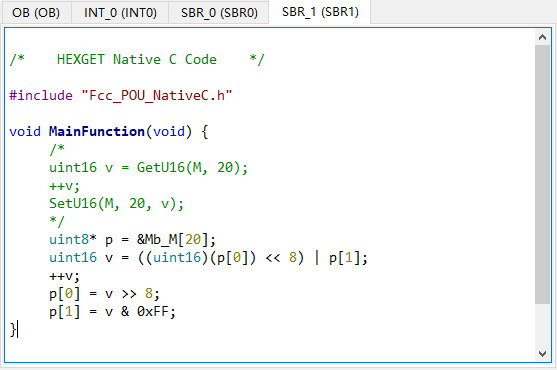Click the "Fcc_POU_NativeC.h" string
The height and width of the screenshot is (370, 557).
point(157,96)
